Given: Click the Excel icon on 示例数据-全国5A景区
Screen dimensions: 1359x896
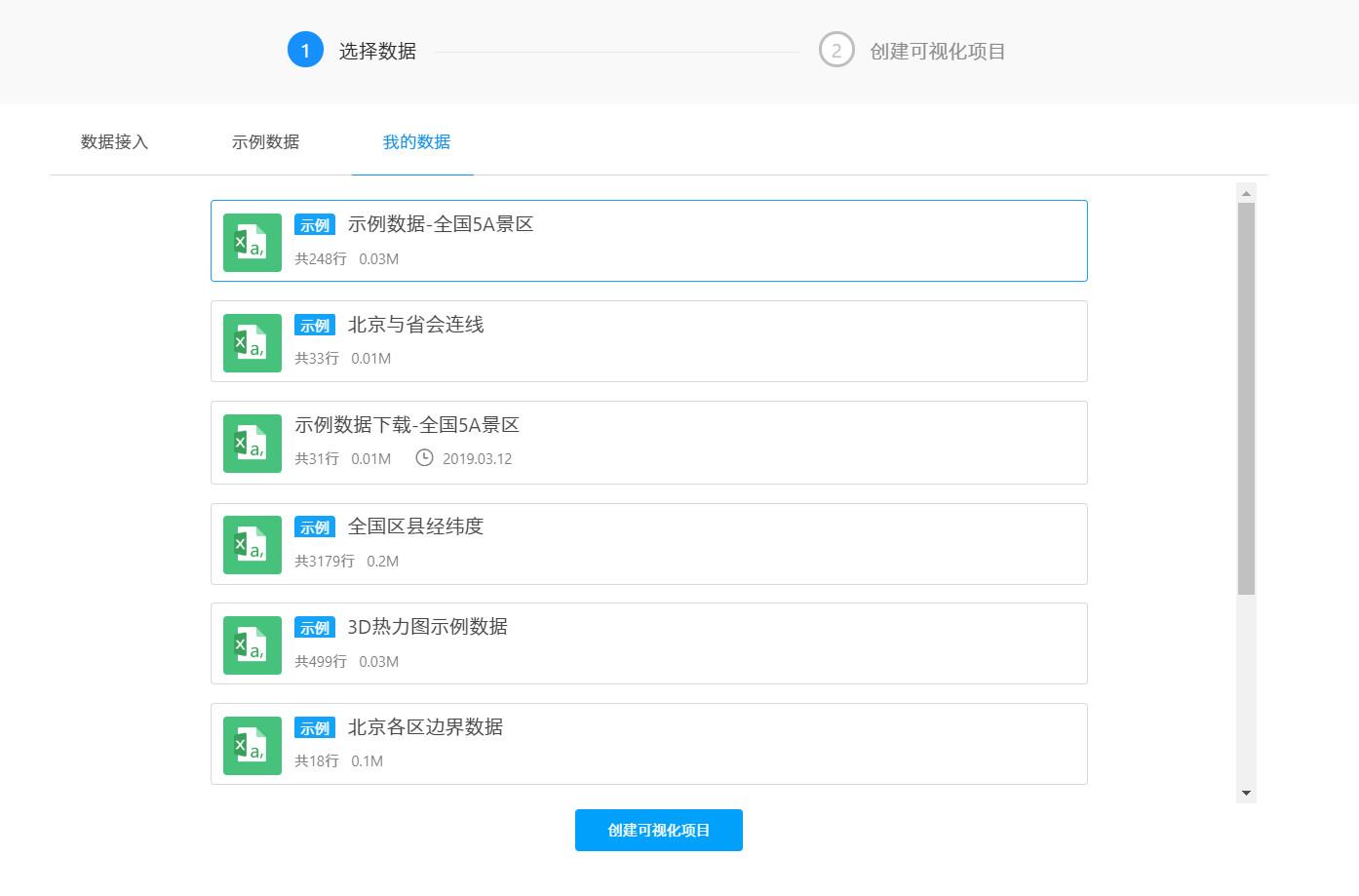Looking at the screenshot, I should [252, 242].
